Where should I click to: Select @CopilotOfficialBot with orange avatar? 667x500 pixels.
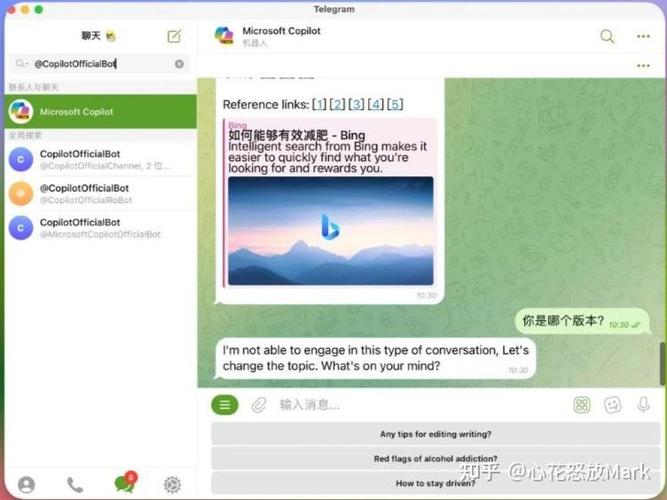pos(100,194)
